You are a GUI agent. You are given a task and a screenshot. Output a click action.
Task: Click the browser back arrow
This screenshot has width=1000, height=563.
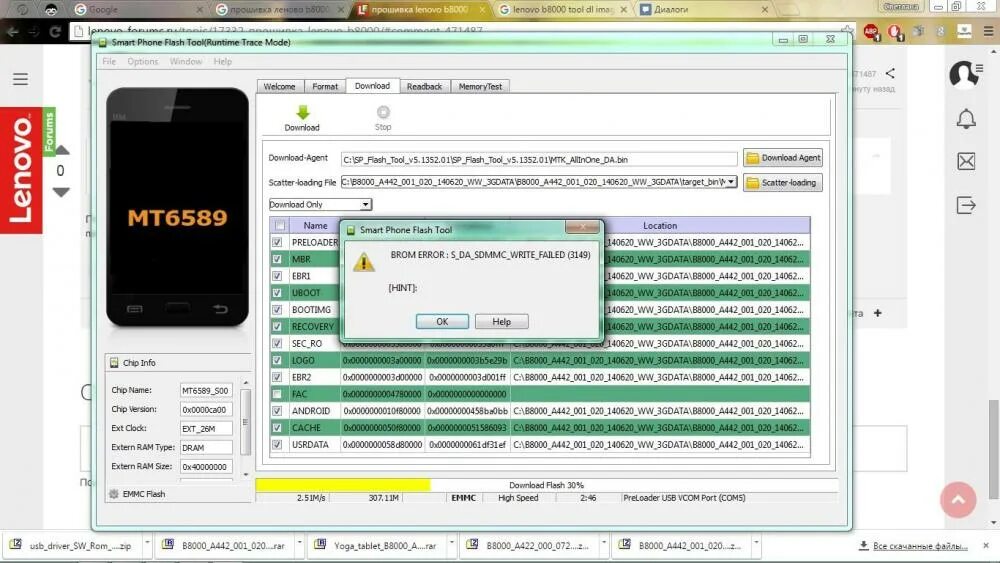pos(13,31)
